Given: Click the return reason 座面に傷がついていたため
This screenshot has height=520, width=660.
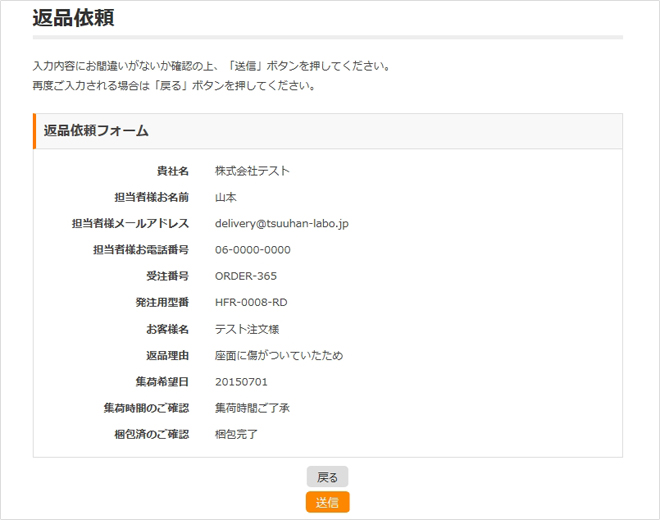Looking at the screenshot, I should [x=278, y=355].
